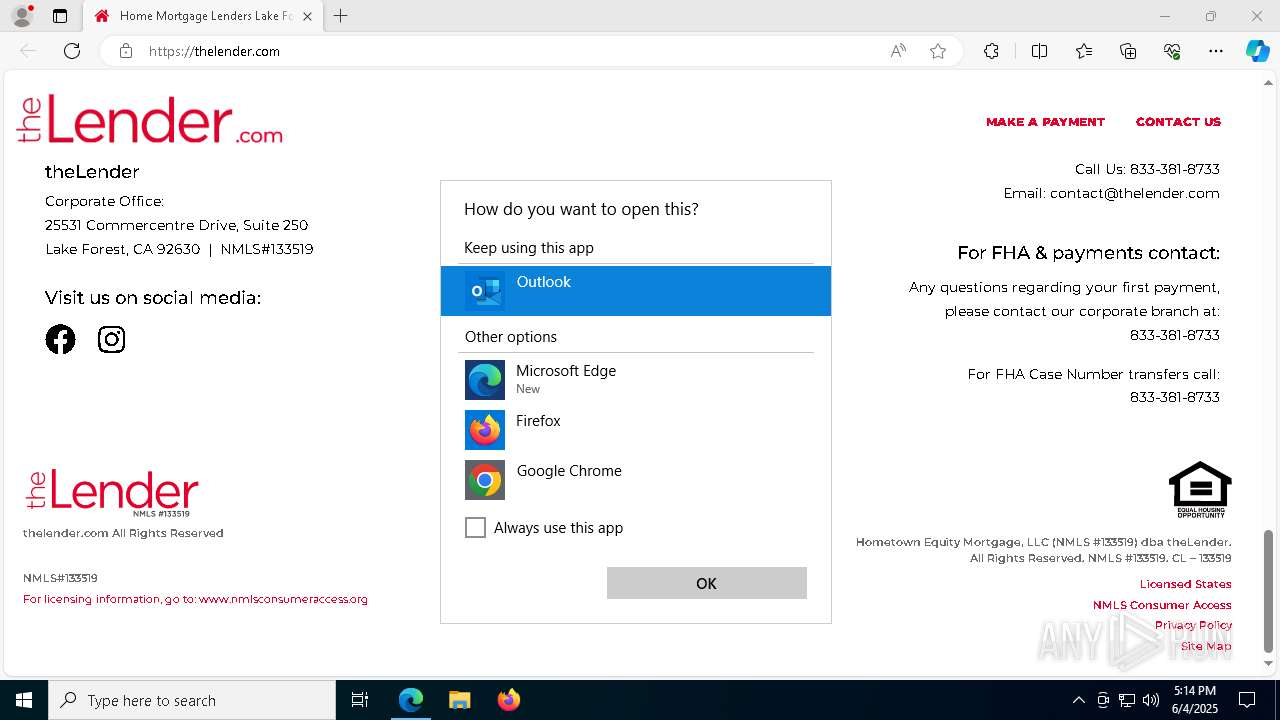Screen dimensions: 1280x720
Task: Switch to Firefox on the taskbar
Action: [x=508, y=700]
